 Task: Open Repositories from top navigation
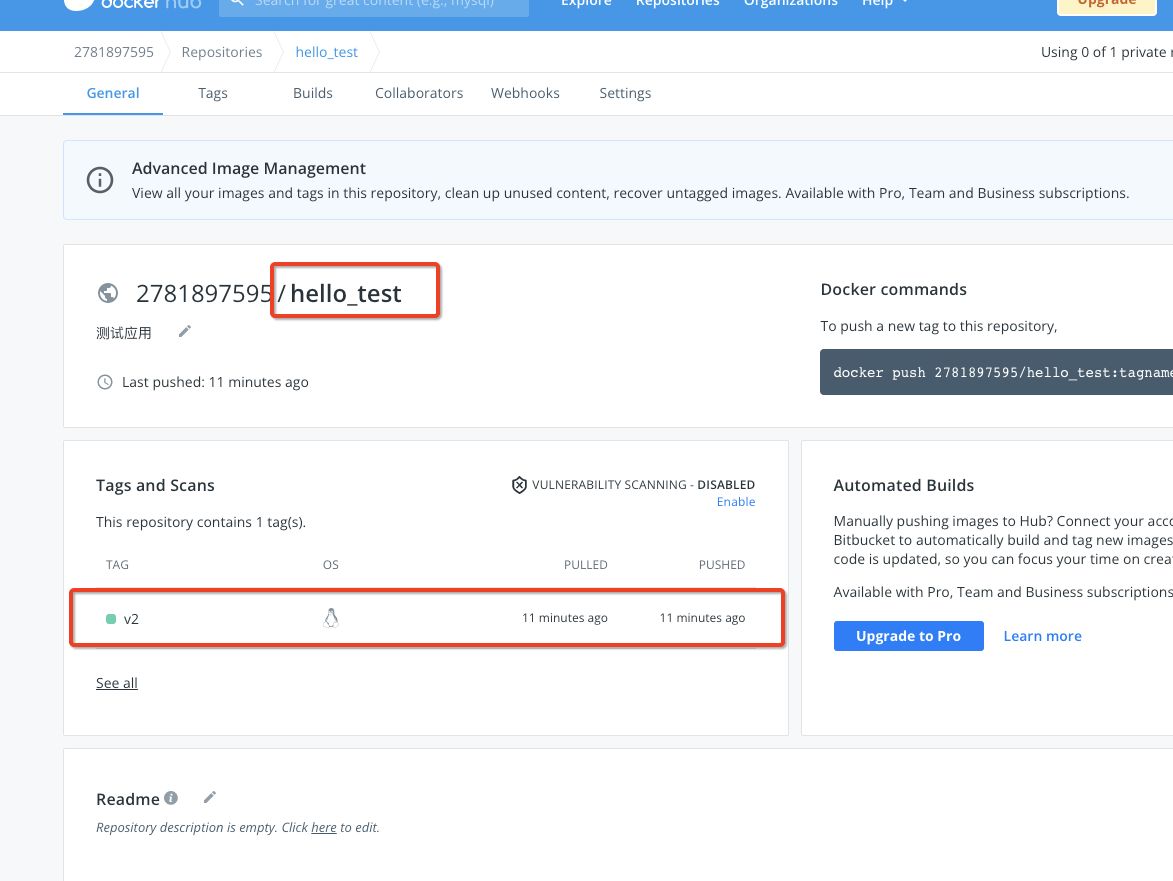click(x=677, y=4)
